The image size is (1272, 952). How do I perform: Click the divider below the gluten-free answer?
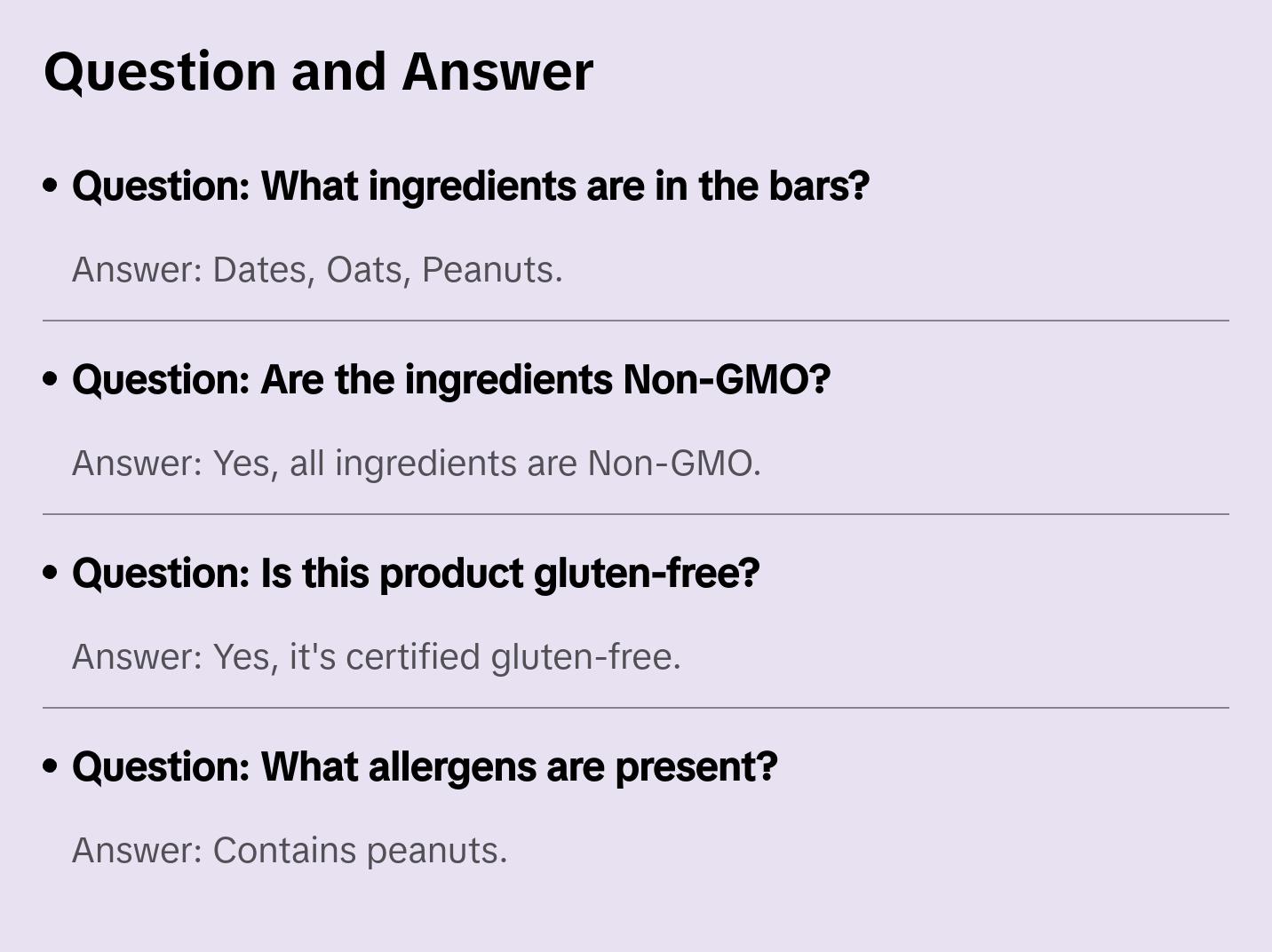(x=636, y=708)
